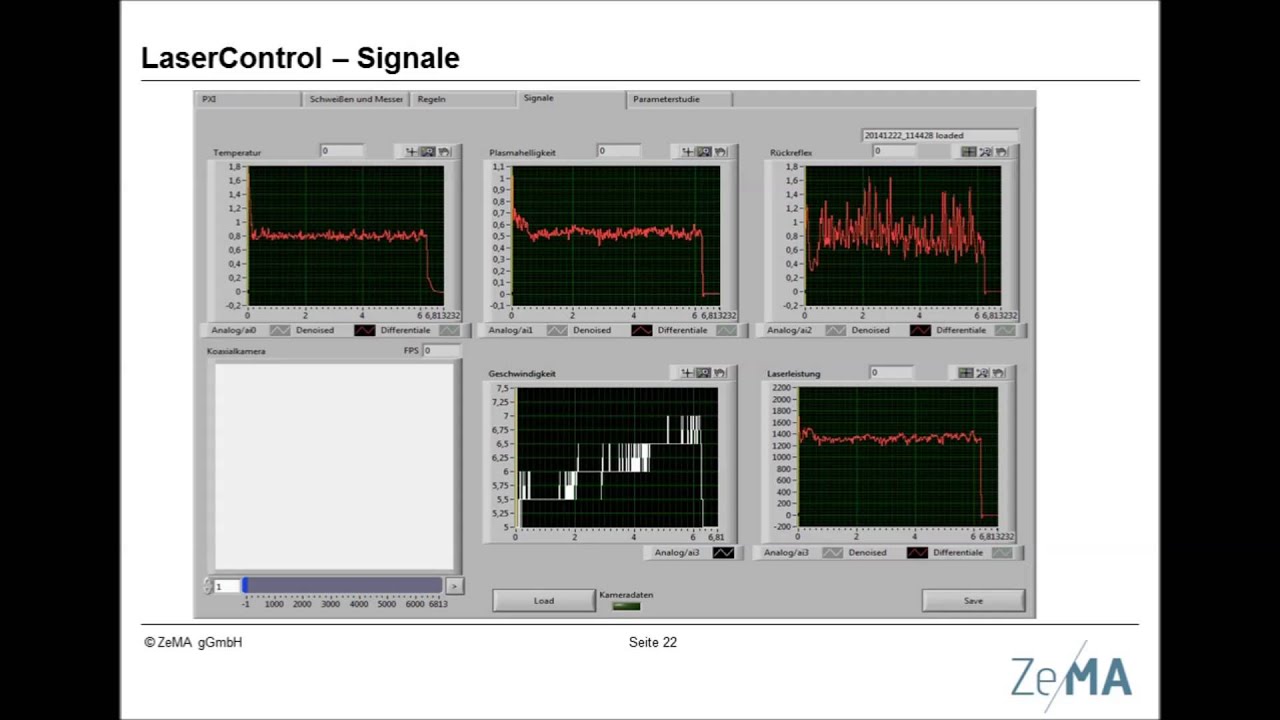The height and width of the screenshot is (720, 1280).
Task: Open Differentiale plot icon under Rückreflex graph
Action: [x=1004, y=330]
